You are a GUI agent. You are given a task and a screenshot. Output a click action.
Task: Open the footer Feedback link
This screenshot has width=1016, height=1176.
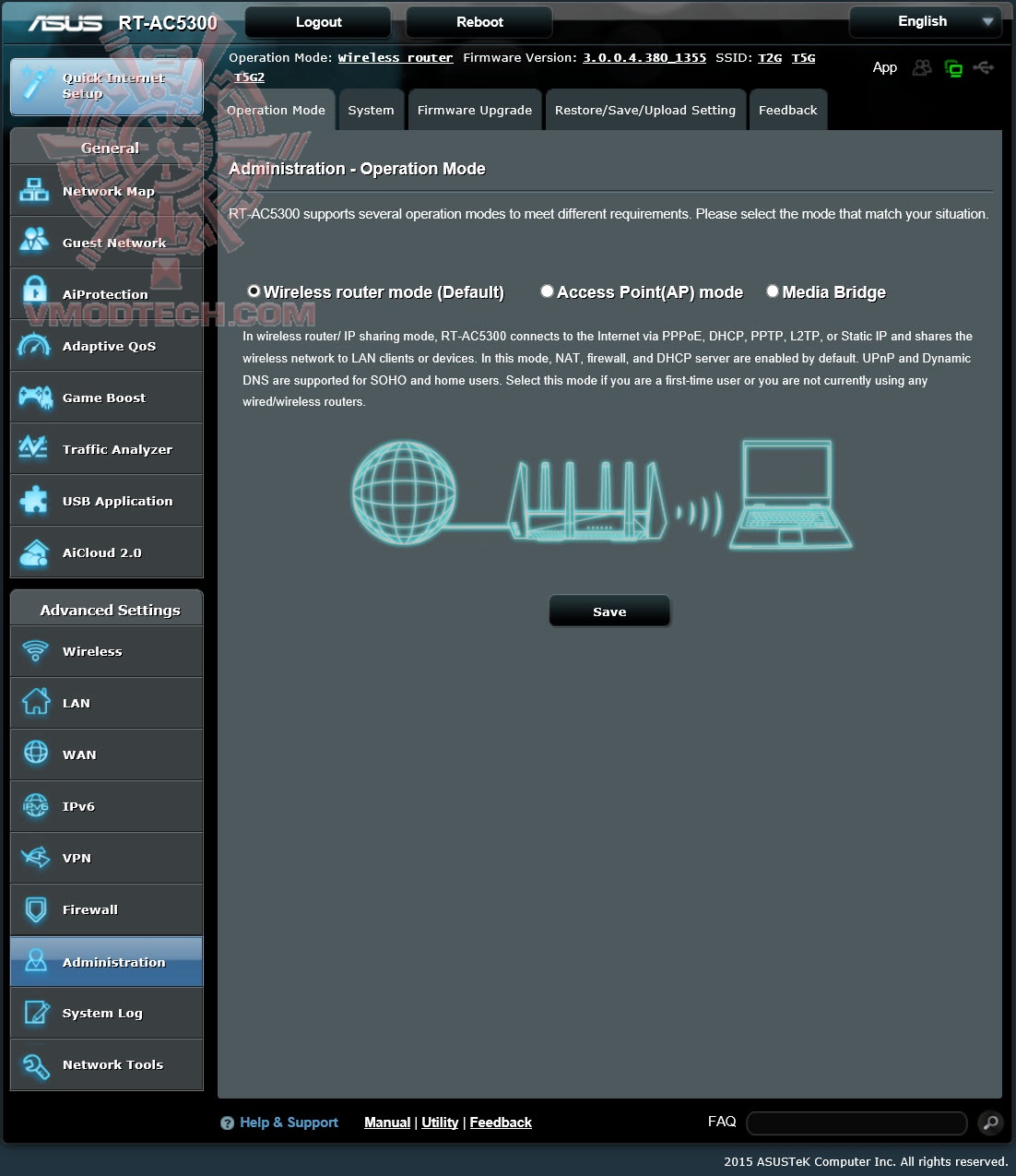pos(501,1123)
